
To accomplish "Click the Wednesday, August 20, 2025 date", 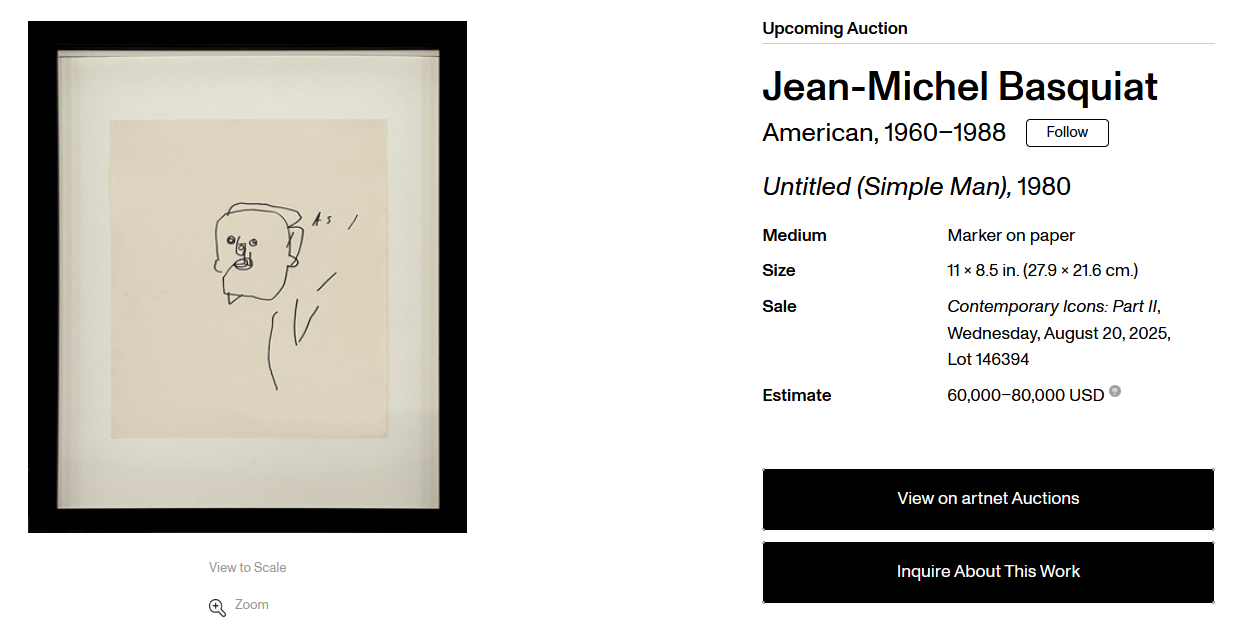I will click(x=1059, y=333).
